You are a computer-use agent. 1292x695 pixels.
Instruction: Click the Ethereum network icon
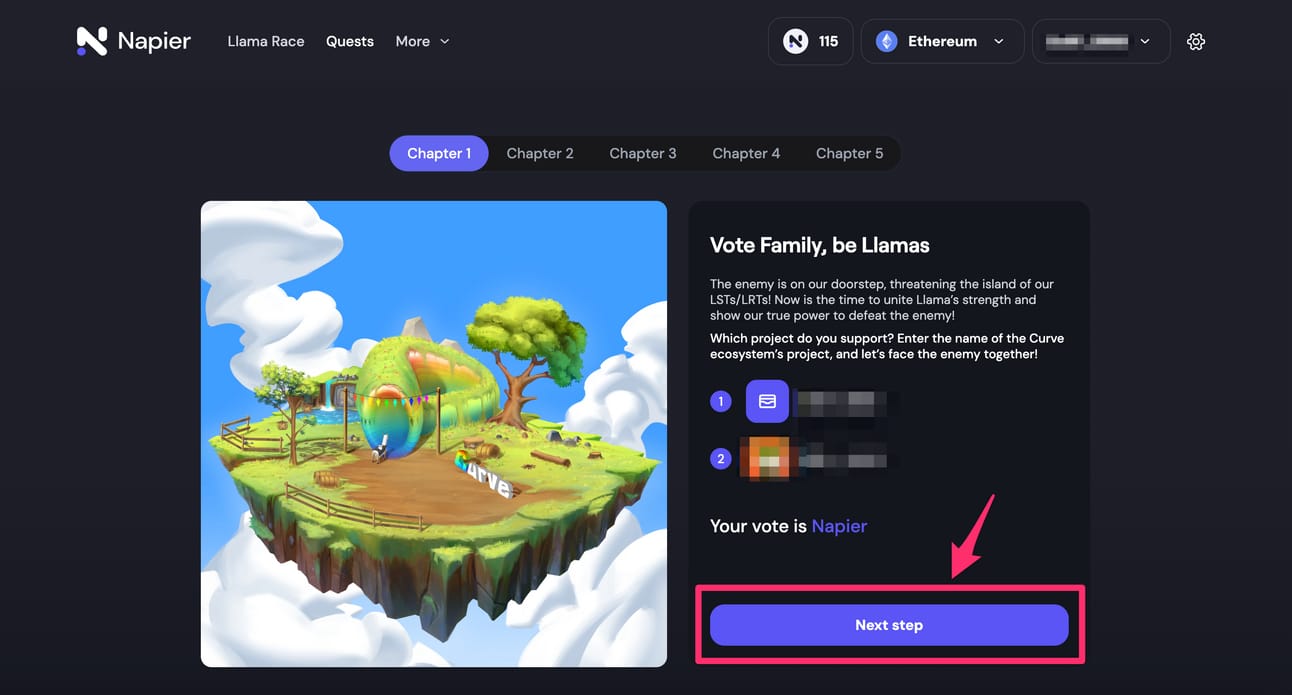click(x=887, y=42)
